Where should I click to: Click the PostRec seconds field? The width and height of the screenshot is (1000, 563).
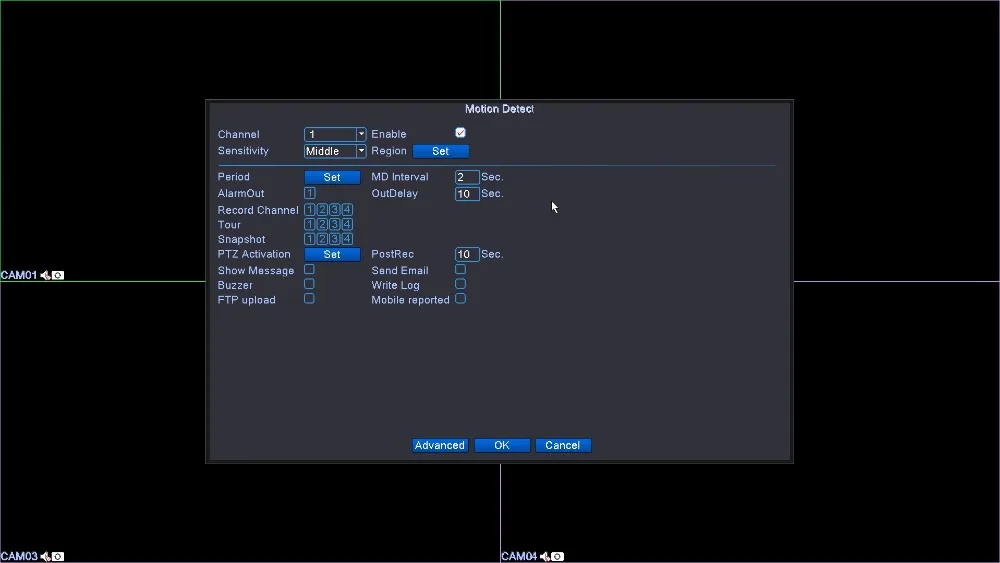pos(467,254)
